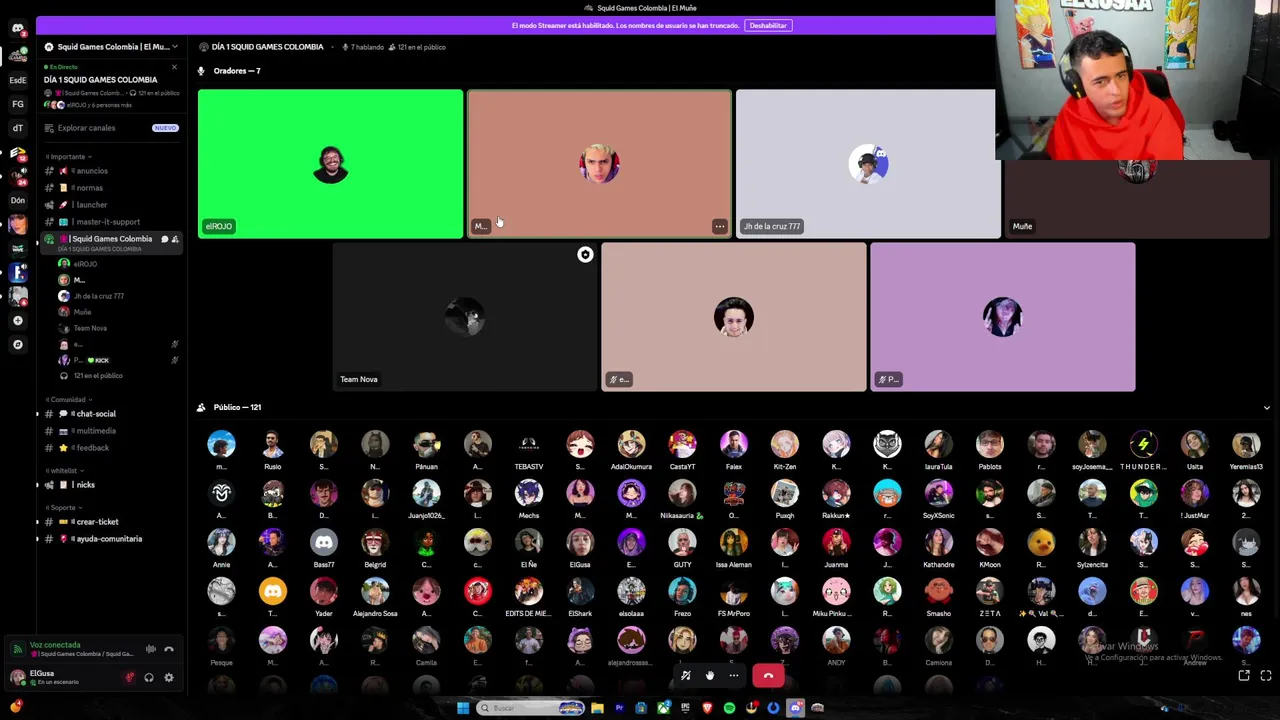Screen dimensions: 1280x720
Task: Open Spotify from the Windows taskbar
Action: pyautogui.click(x=729, y=708)
